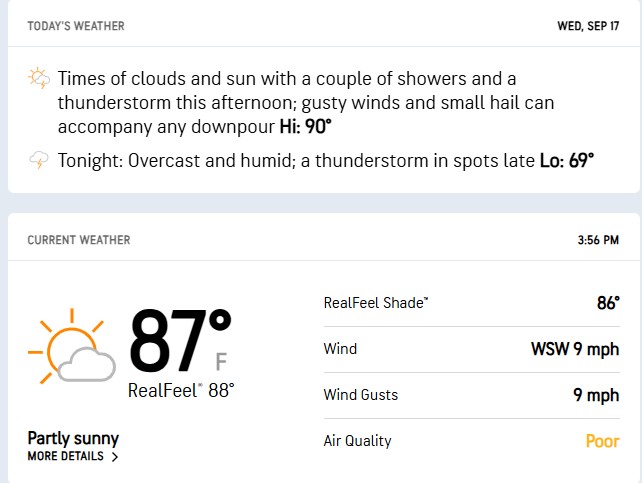The image size is (642, 483).
Task: Click the CURRENT WEATHER heading
Action: (79, 240)
